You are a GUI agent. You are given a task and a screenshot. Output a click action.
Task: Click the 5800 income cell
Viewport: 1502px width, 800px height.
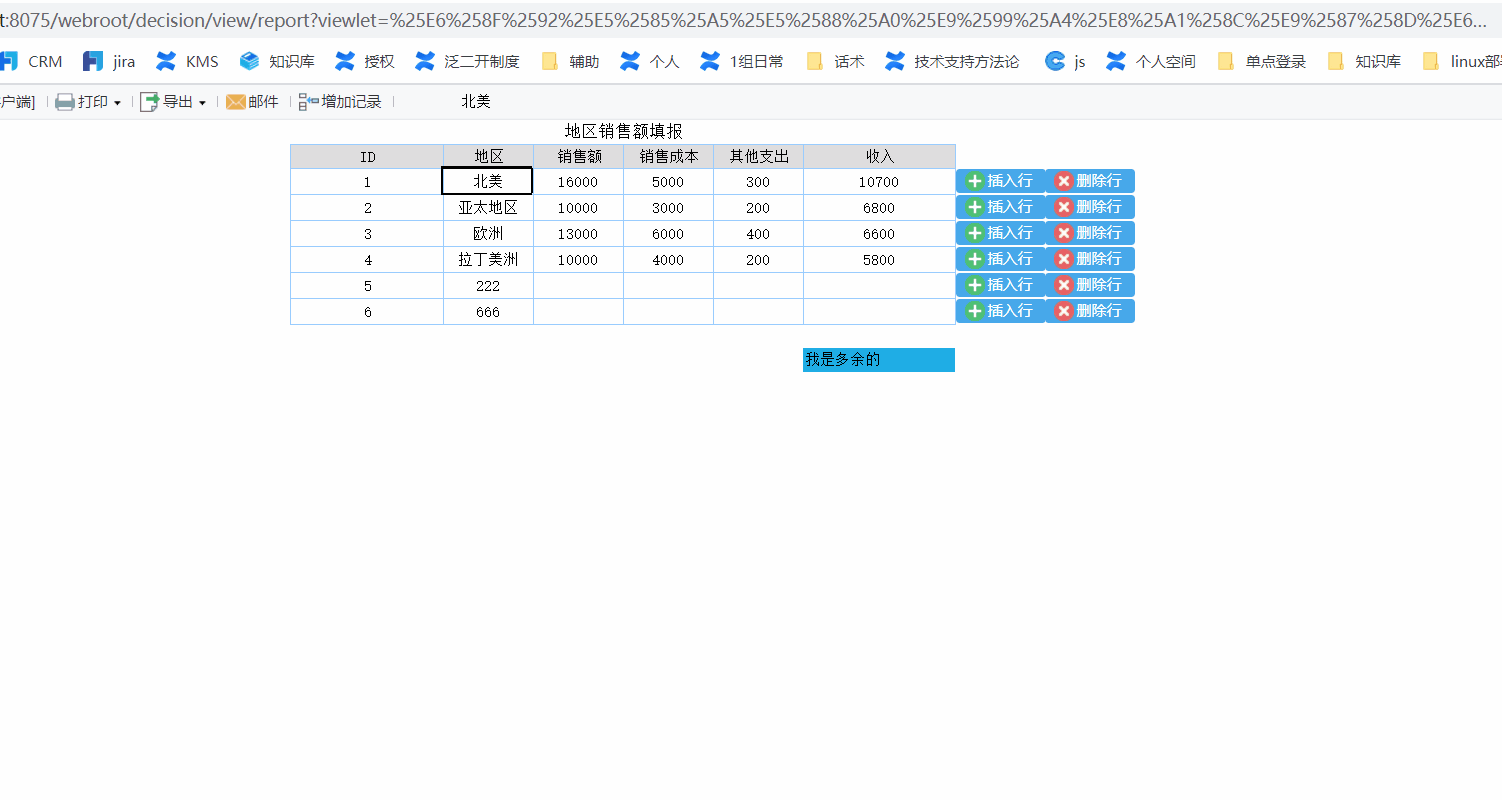click(879, 260)
